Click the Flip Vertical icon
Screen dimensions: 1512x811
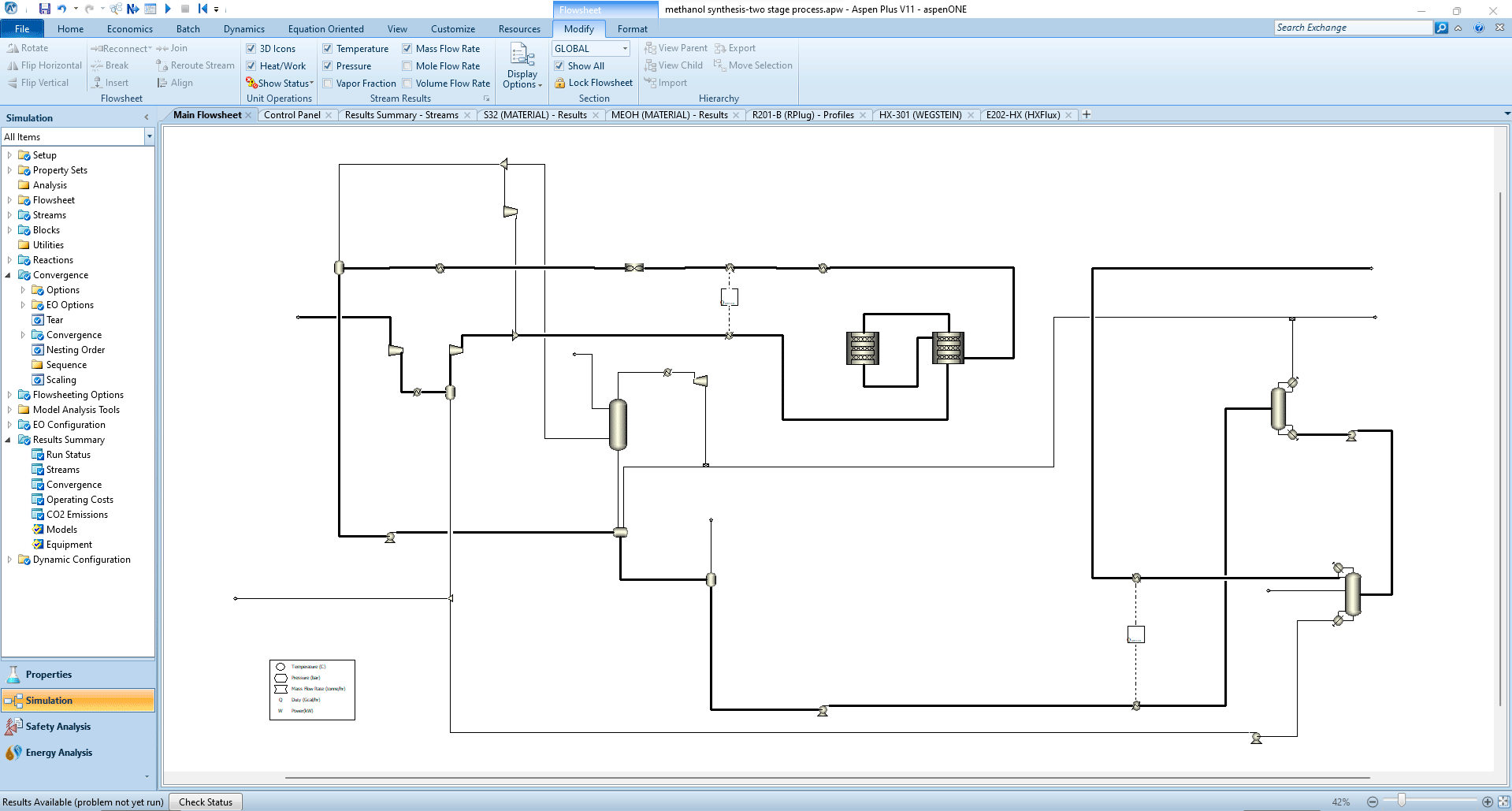[x=13, y=83]
